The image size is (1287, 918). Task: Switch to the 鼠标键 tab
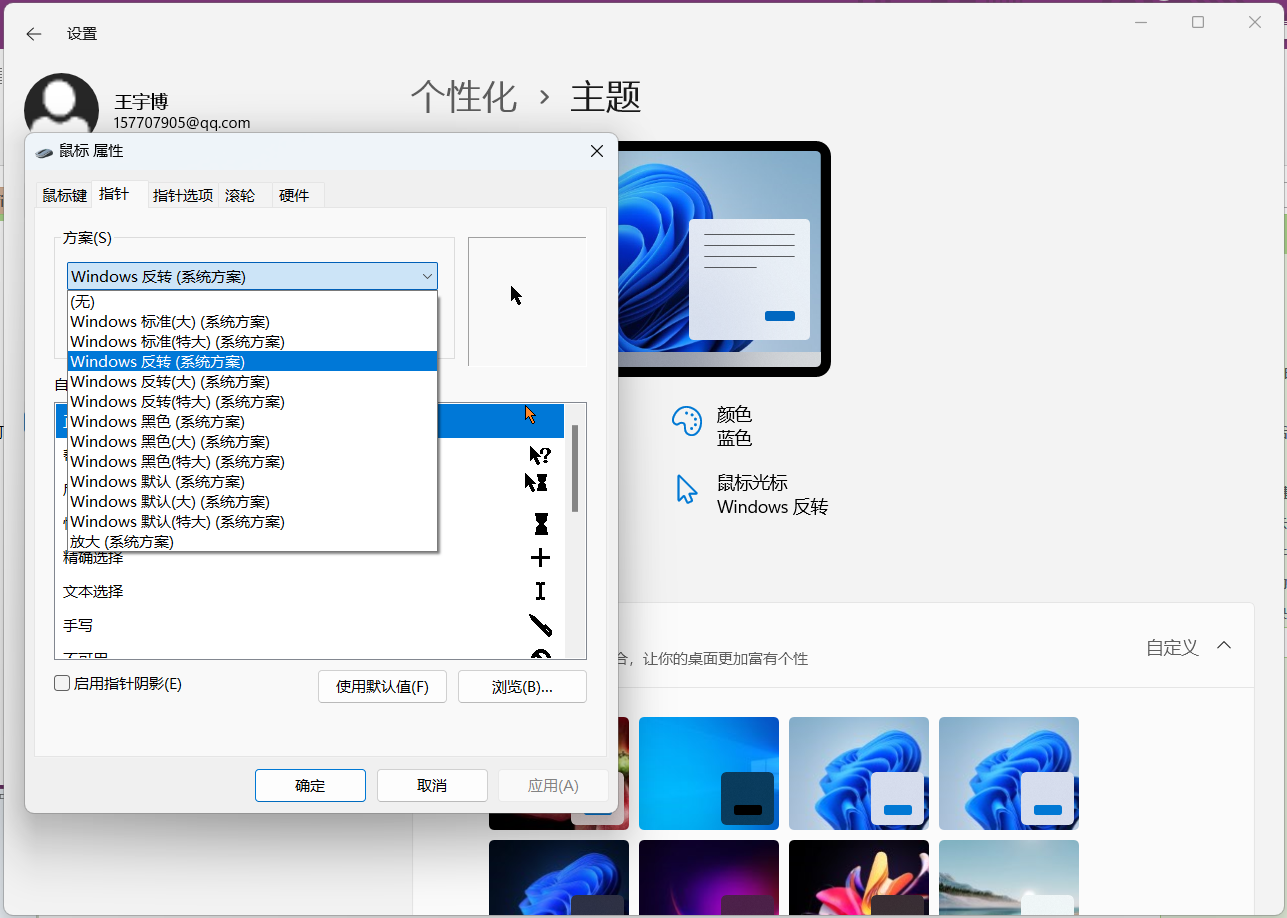(64, 196)
